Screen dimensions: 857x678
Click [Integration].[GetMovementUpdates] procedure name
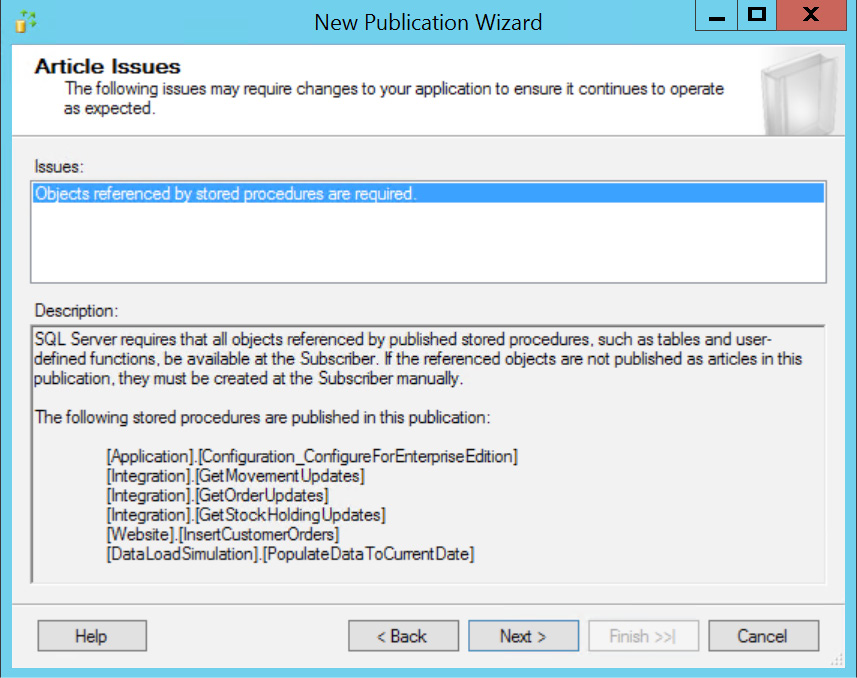pos(235,476)
